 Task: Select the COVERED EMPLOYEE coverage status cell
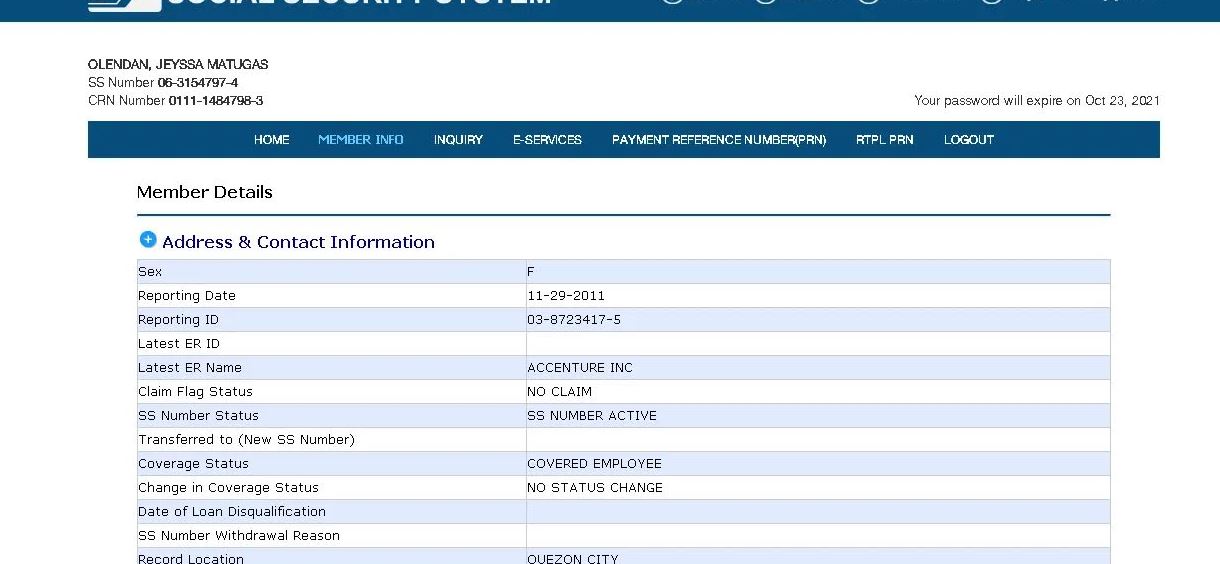(594, 464)
